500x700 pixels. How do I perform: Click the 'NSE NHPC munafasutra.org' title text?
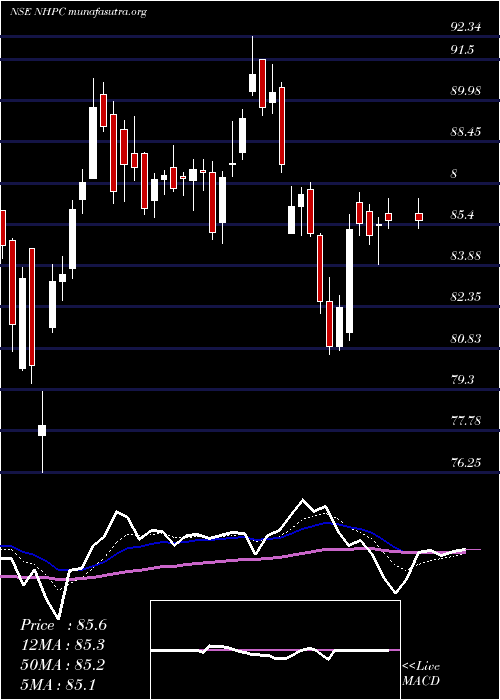coord(79,12)
